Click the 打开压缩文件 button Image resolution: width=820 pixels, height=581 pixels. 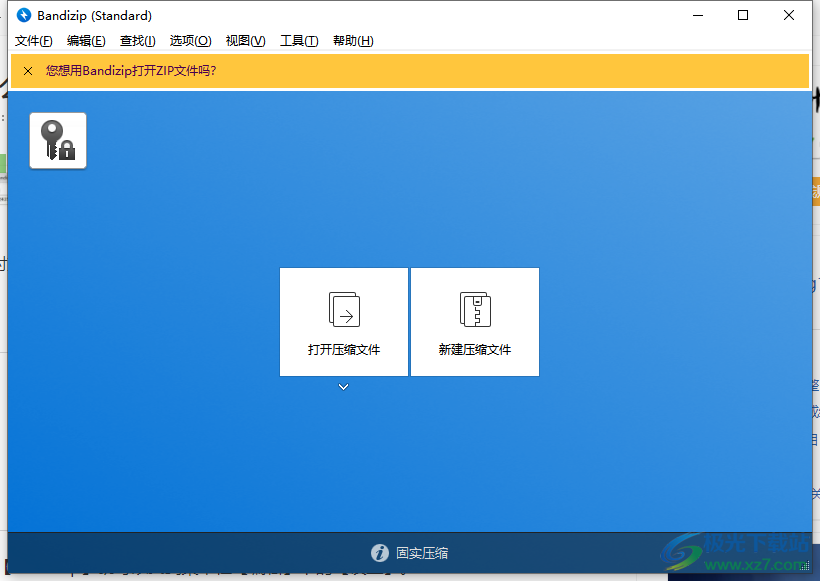point(344,322)
